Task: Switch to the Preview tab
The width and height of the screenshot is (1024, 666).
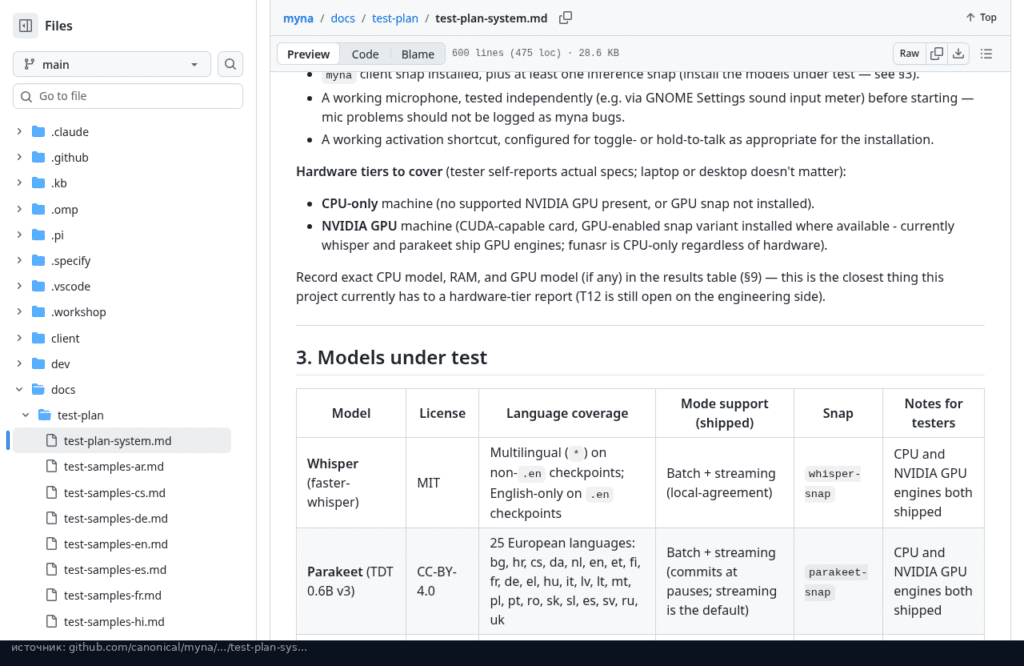Action: pyautogui.click(x=308, y=54)
